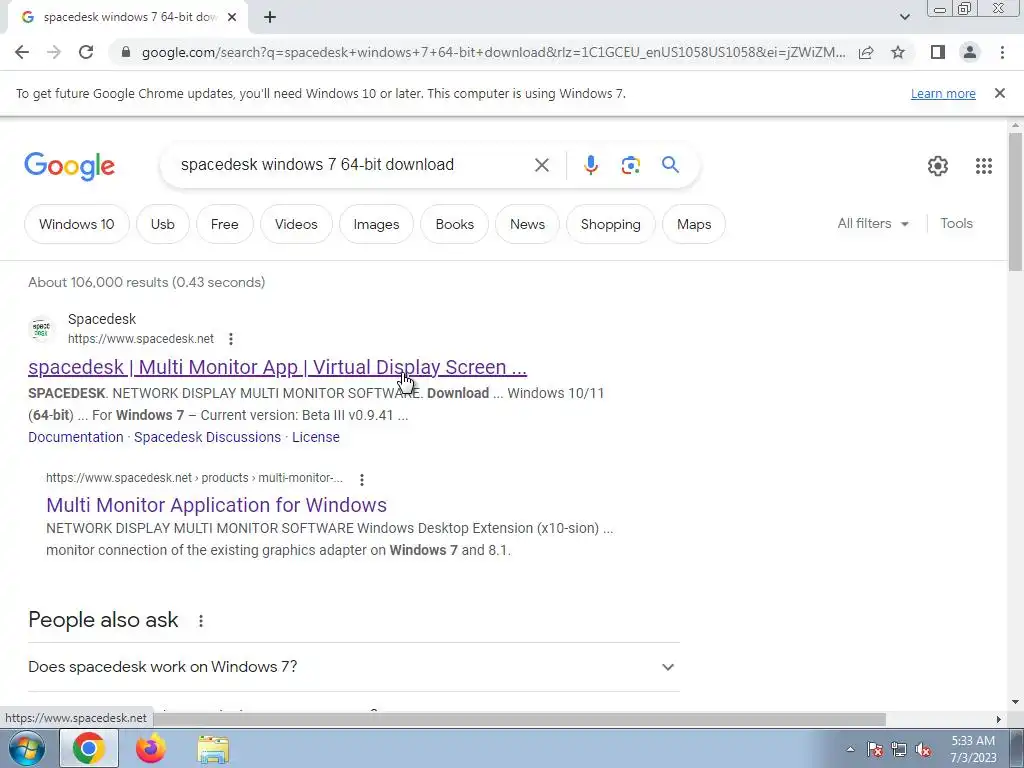Click Learn more about Chrome updates
Screen dimensions: 1024x768
[943, 93]
